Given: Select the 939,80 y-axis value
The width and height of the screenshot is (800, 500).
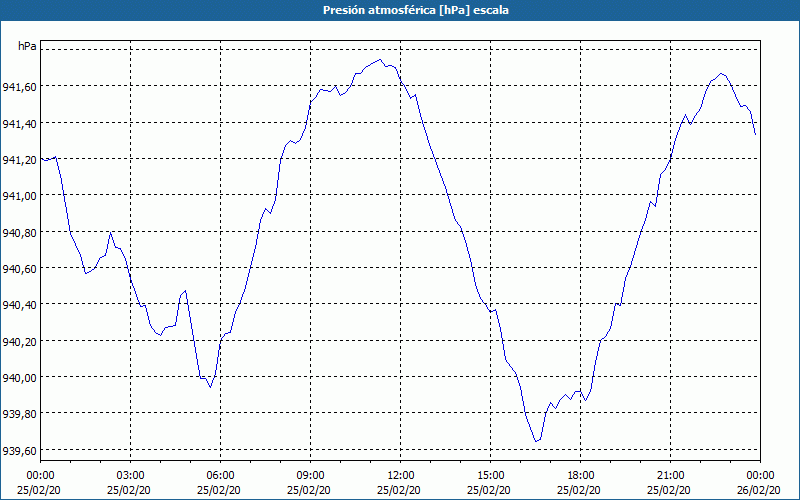Looking at the screenshot, I should 19,414.
